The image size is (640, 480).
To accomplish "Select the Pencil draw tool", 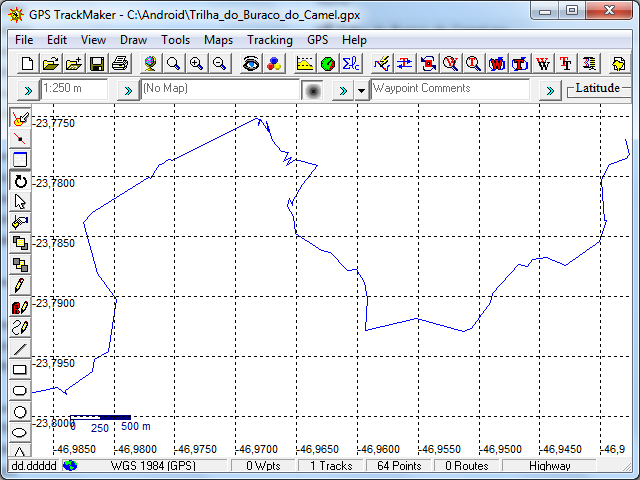I will click(20, 286).
